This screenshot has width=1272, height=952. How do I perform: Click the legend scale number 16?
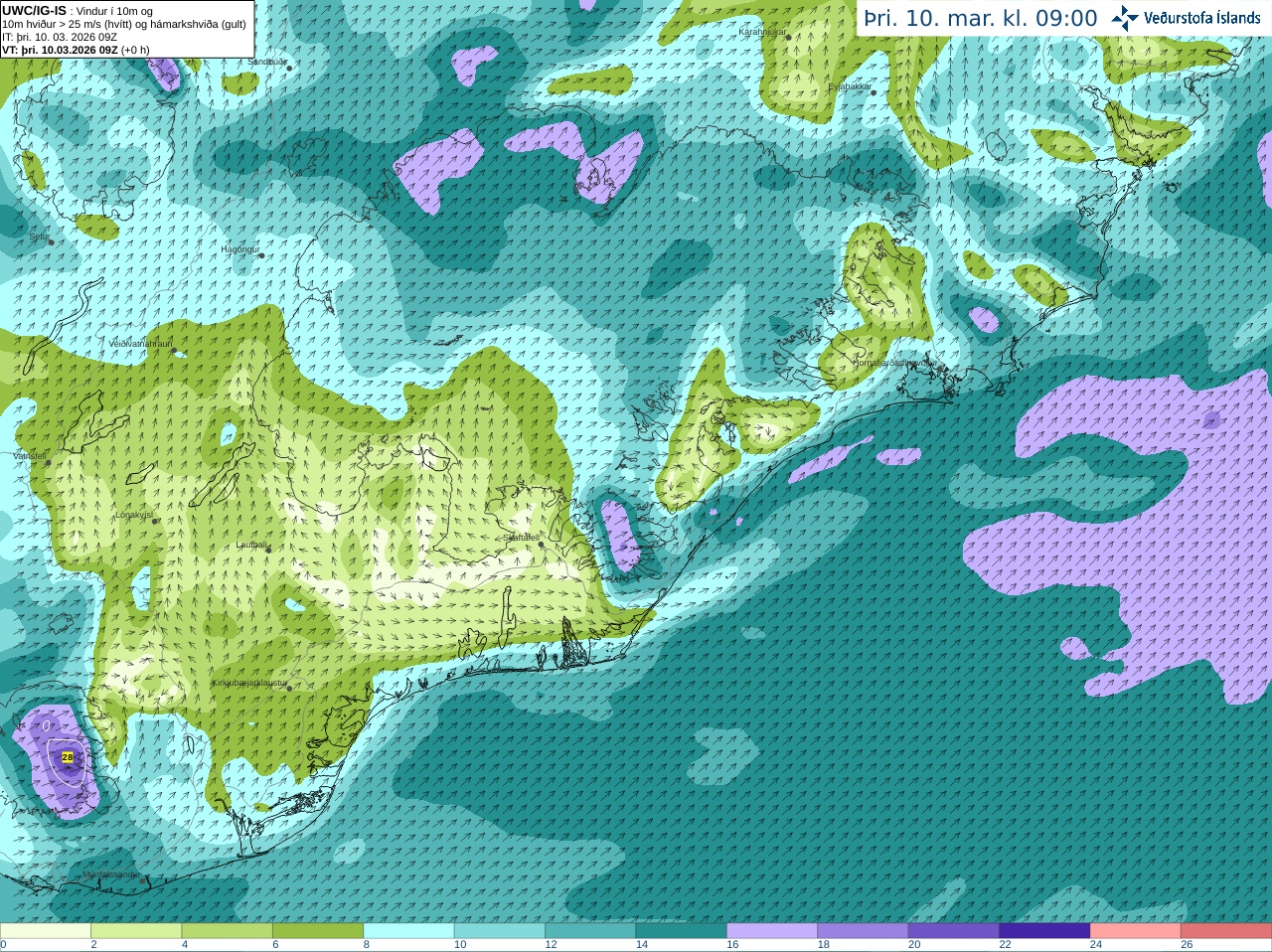pyautogui.click(x=732, y=945)
